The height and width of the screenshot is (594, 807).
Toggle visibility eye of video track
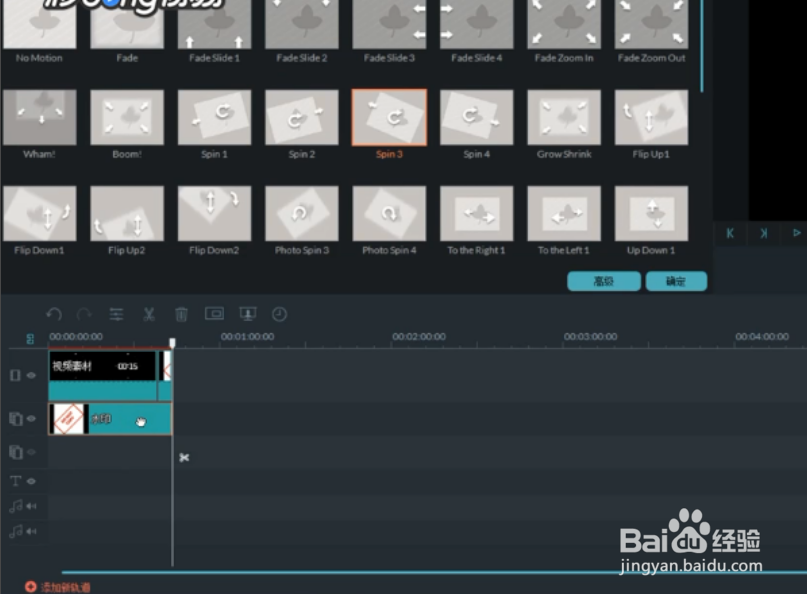point(31,375)
